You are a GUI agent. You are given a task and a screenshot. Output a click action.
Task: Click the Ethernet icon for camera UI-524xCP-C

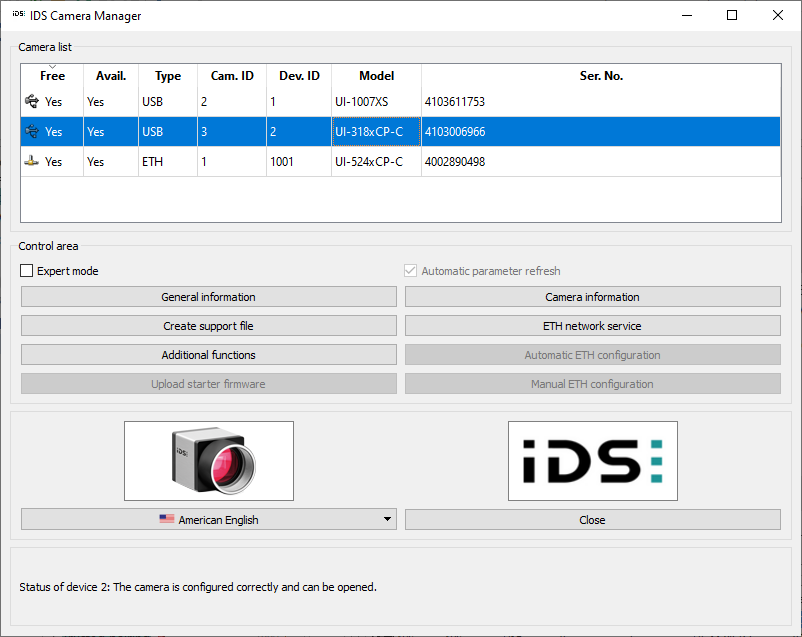point(32,161)
